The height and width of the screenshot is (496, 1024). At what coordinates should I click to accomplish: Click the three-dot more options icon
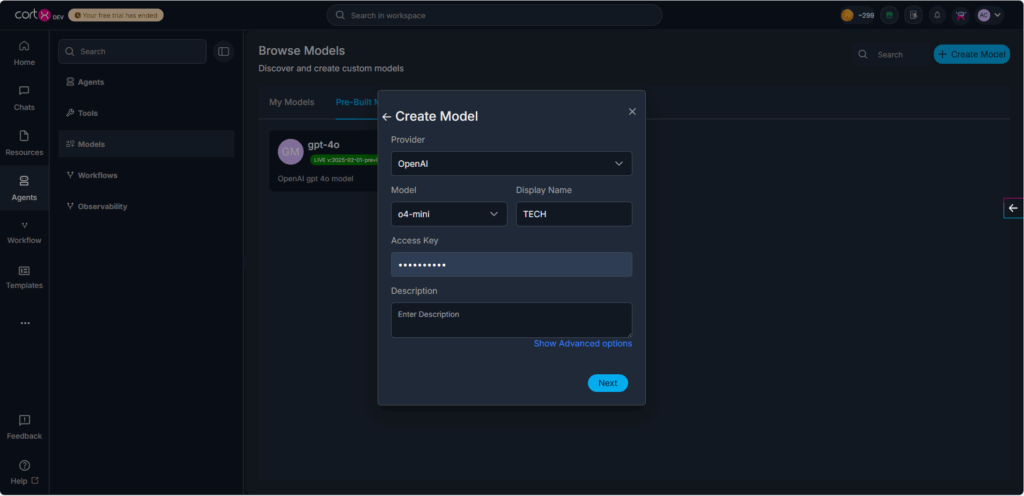pyautogui.click(x=25, y=323)
